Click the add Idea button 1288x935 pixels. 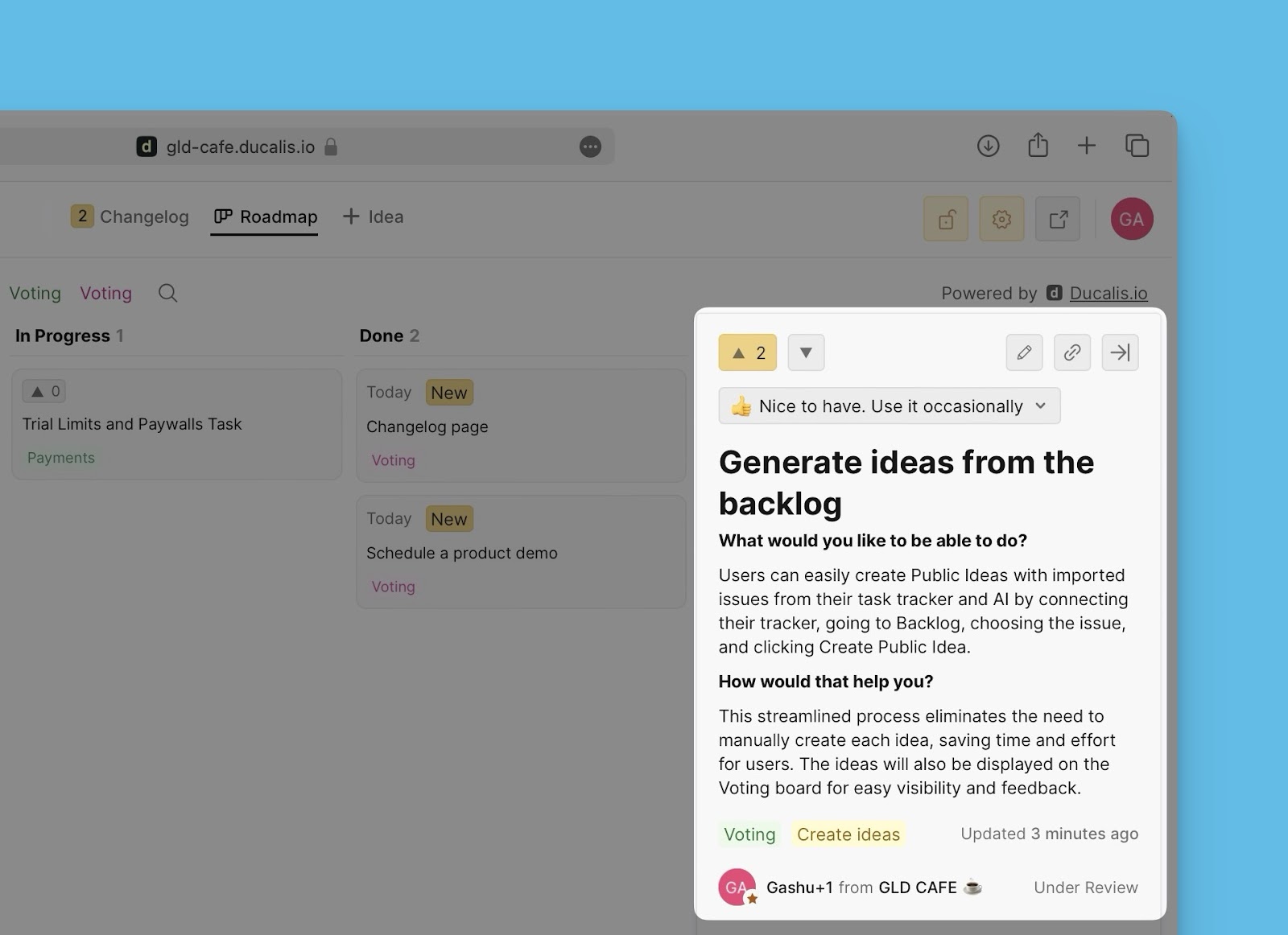(x=374, y=216)
